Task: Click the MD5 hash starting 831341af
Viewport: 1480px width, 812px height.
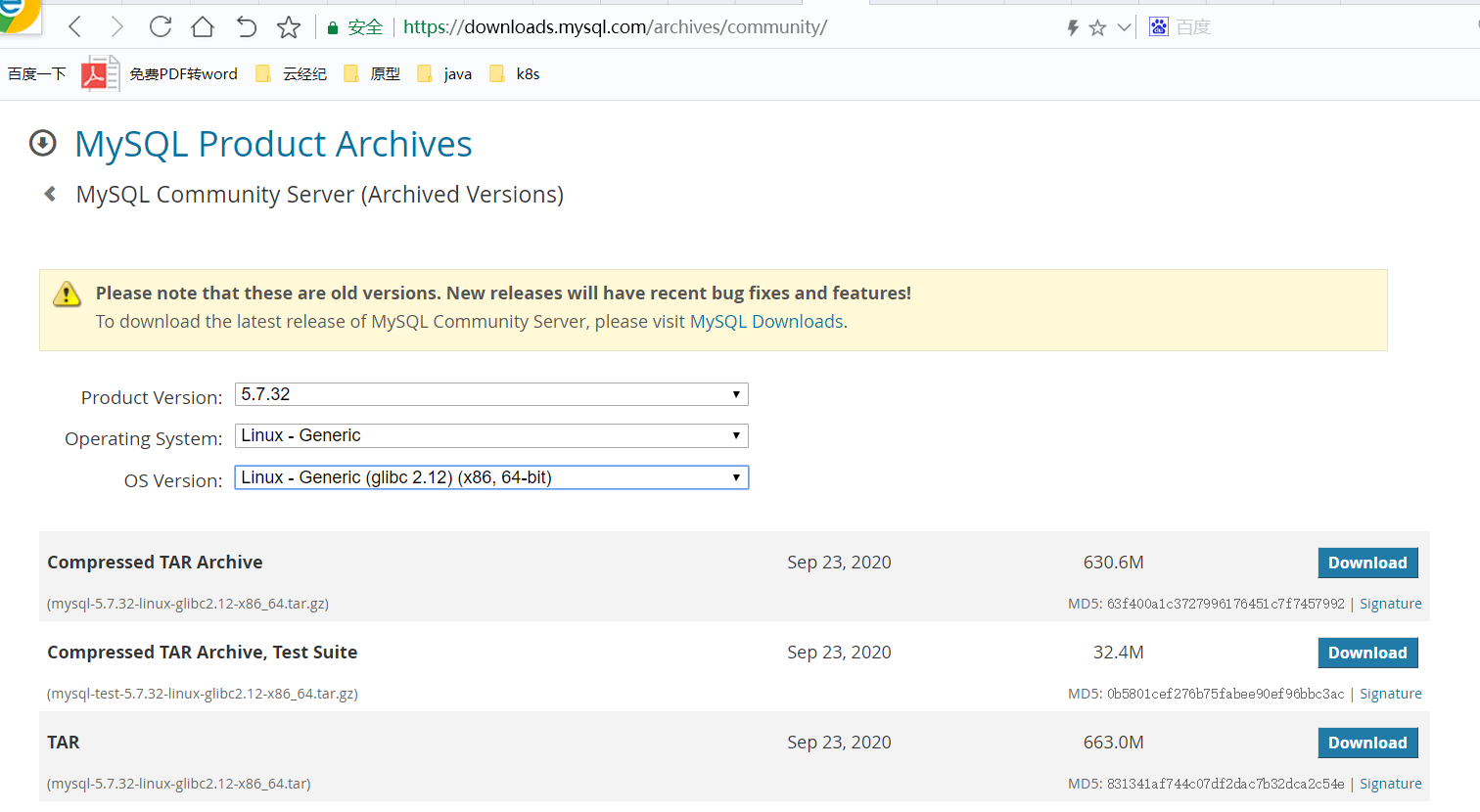Action: pyautogui.click(x=1226, y=784)
